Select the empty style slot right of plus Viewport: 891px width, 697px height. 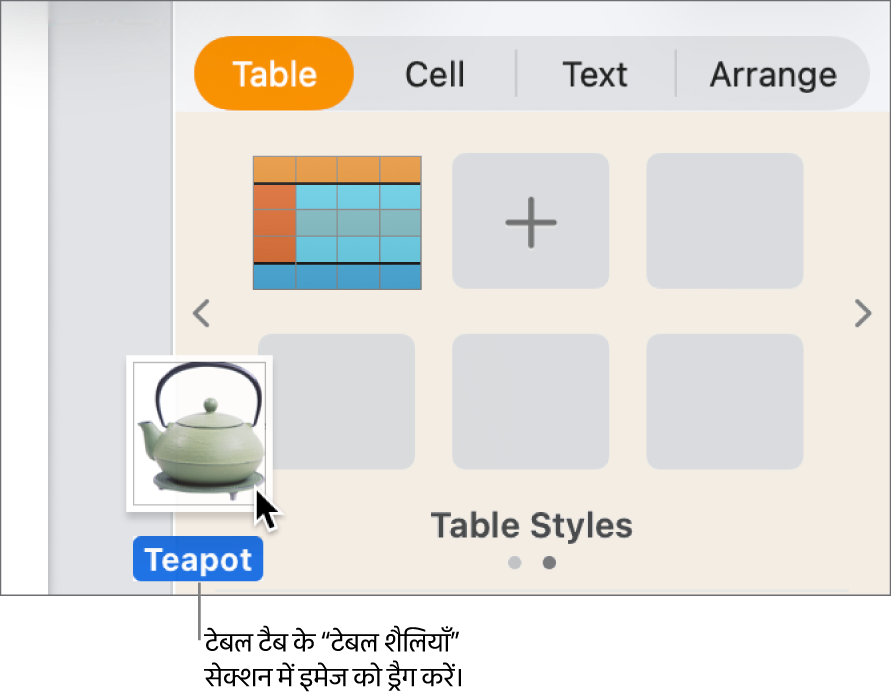[725, 221]
